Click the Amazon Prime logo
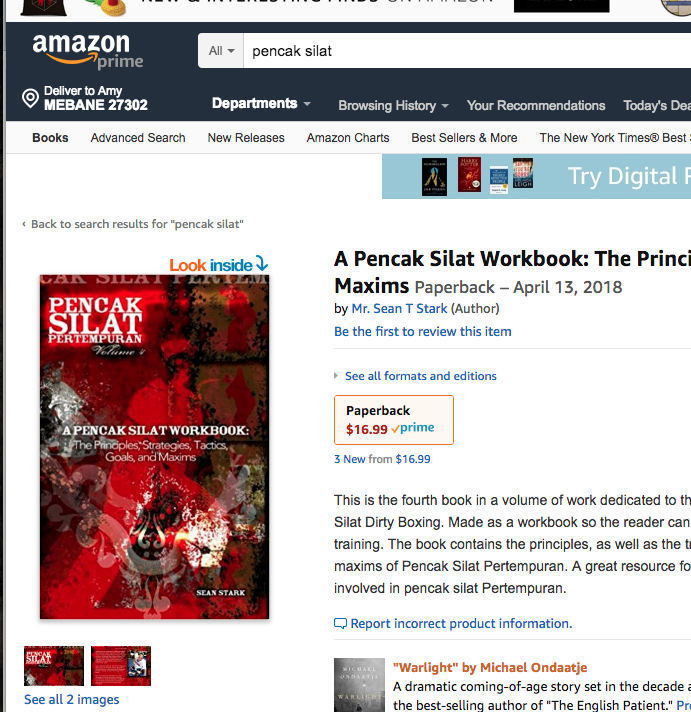Screen dimensions: 691x712 pyautogui.click(x=88, y=51)
